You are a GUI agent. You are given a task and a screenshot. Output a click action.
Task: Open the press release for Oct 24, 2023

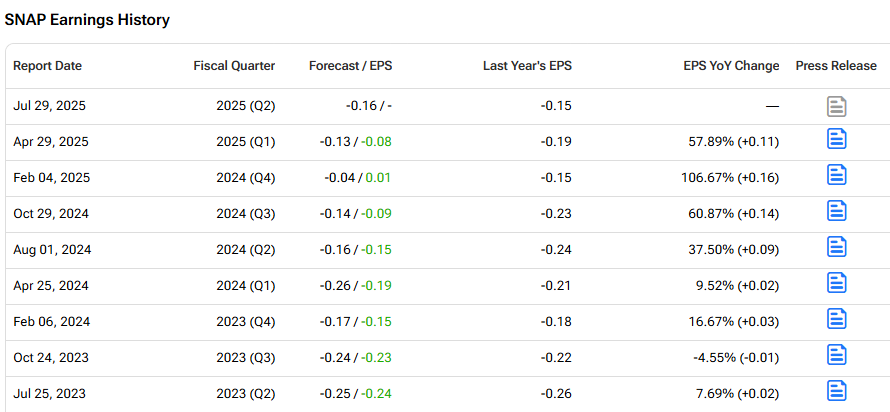837,355
